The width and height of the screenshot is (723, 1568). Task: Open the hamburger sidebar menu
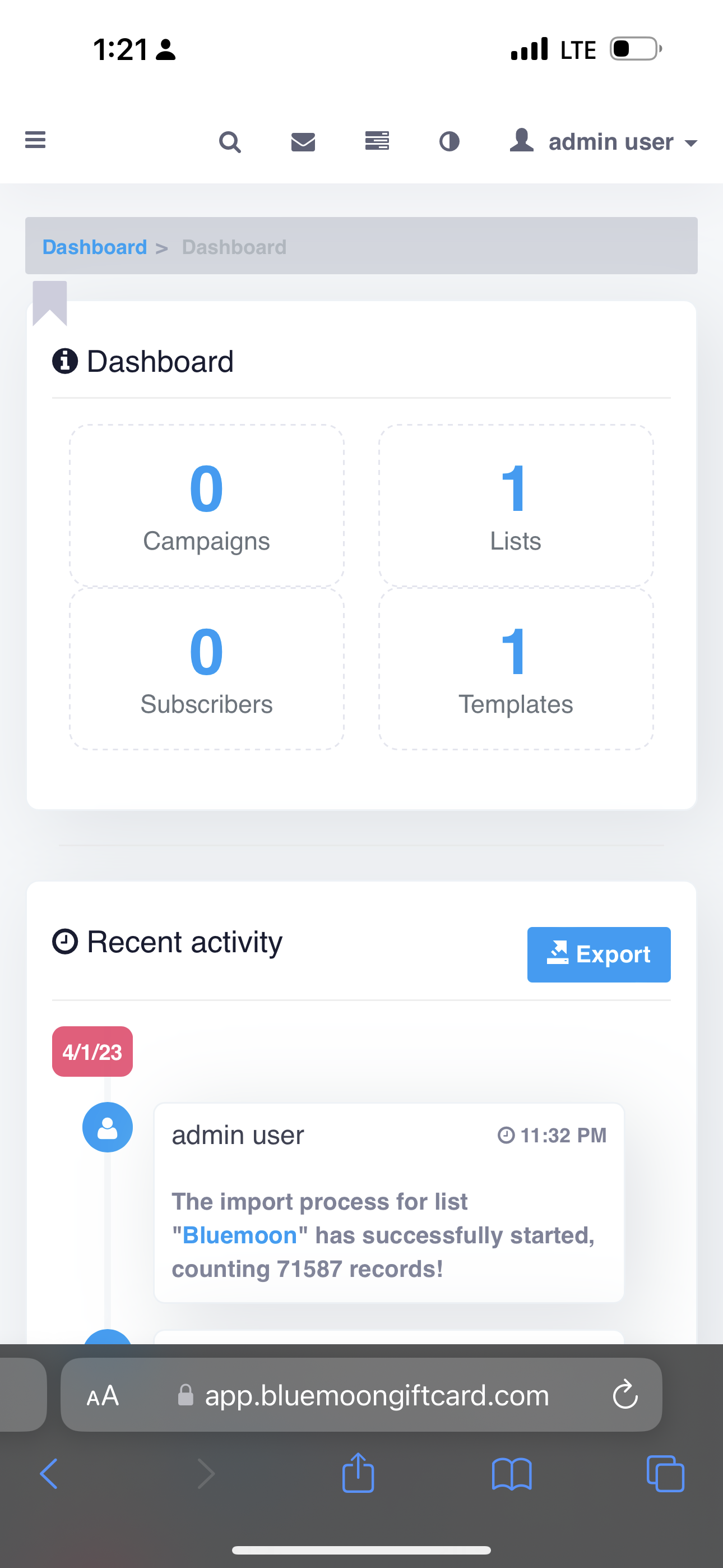(x=35, y=140)
